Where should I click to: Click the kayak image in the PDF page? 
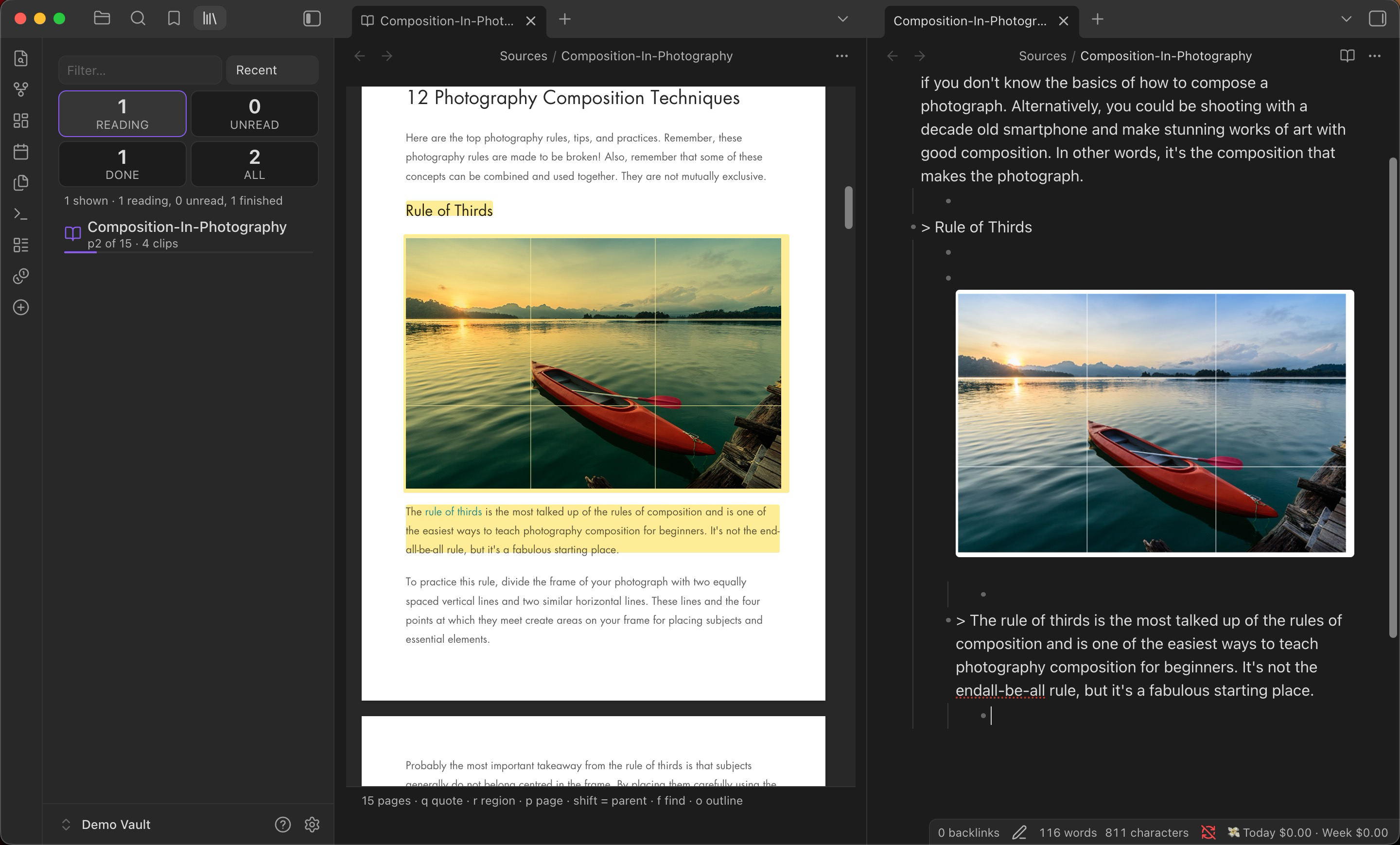coord(593,363)
